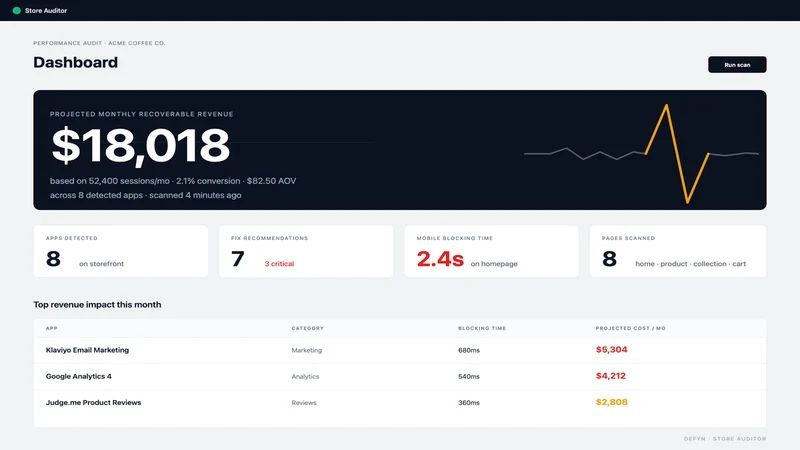Viewport: 800px width, 450px height.
Task: Click the Analytics category cell
Action: (x=305, y=377)
